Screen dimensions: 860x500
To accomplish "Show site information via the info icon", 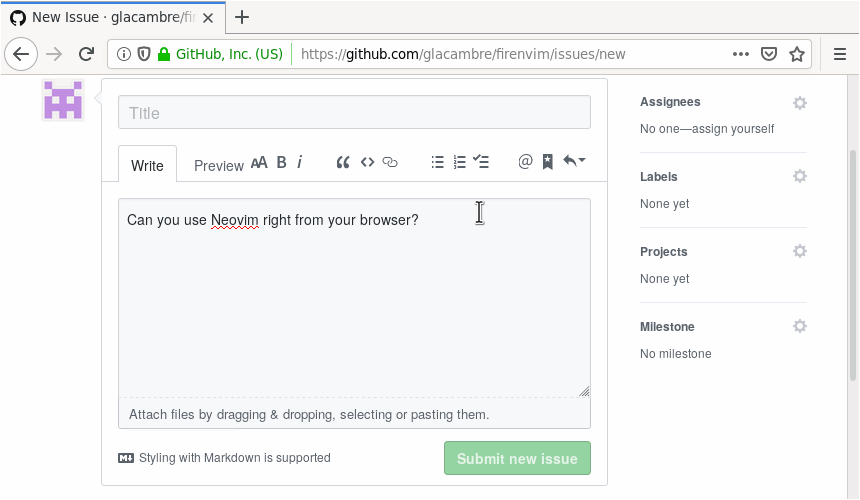I will [x=124, y=54].
